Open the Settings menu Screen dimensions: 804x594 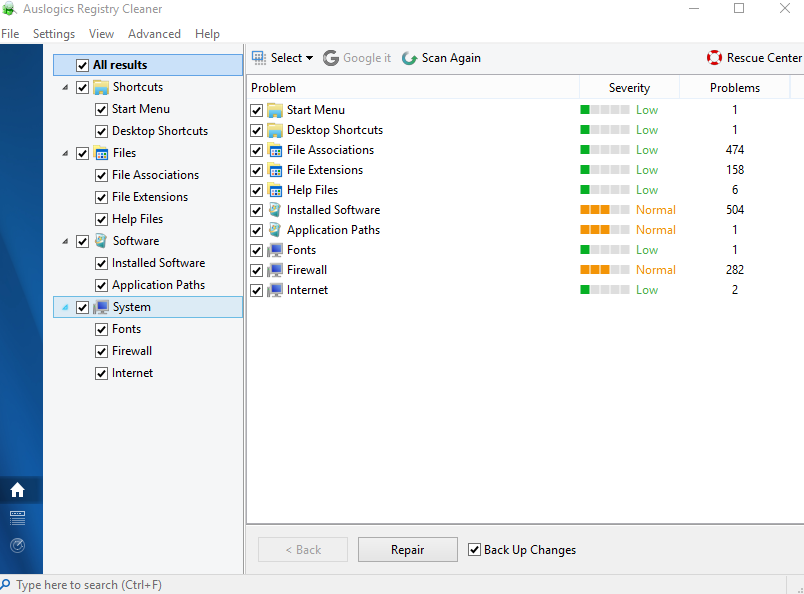pos(54,34)
